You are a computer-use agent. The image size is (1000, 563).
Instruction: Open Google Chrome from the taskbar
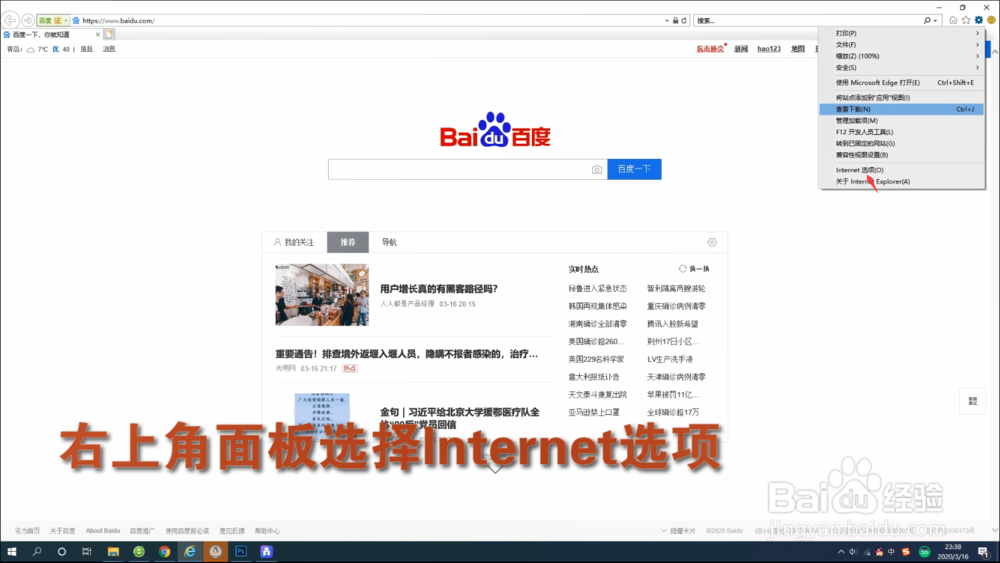coord(165,552)
